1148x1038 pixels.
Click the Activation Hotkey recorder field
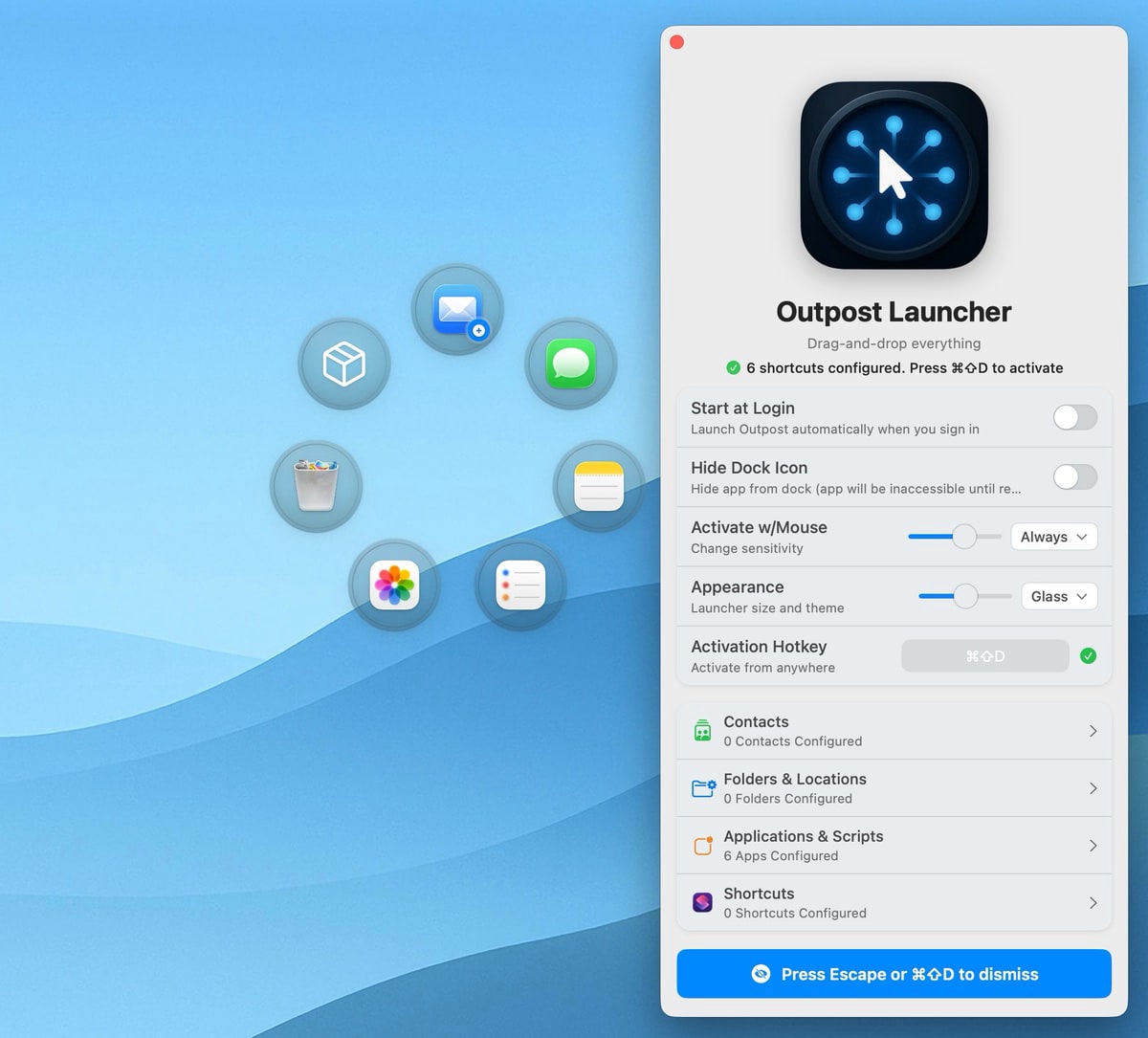click(x=984, y=656)
